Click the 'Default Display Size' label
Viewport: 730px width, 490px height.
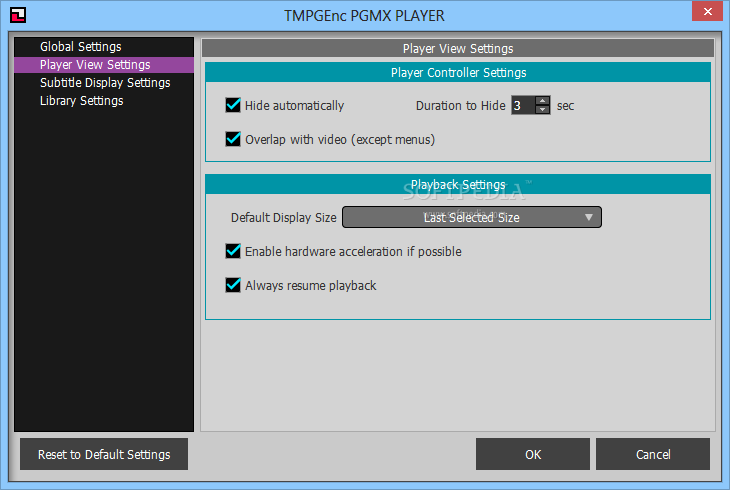[284, 218]
